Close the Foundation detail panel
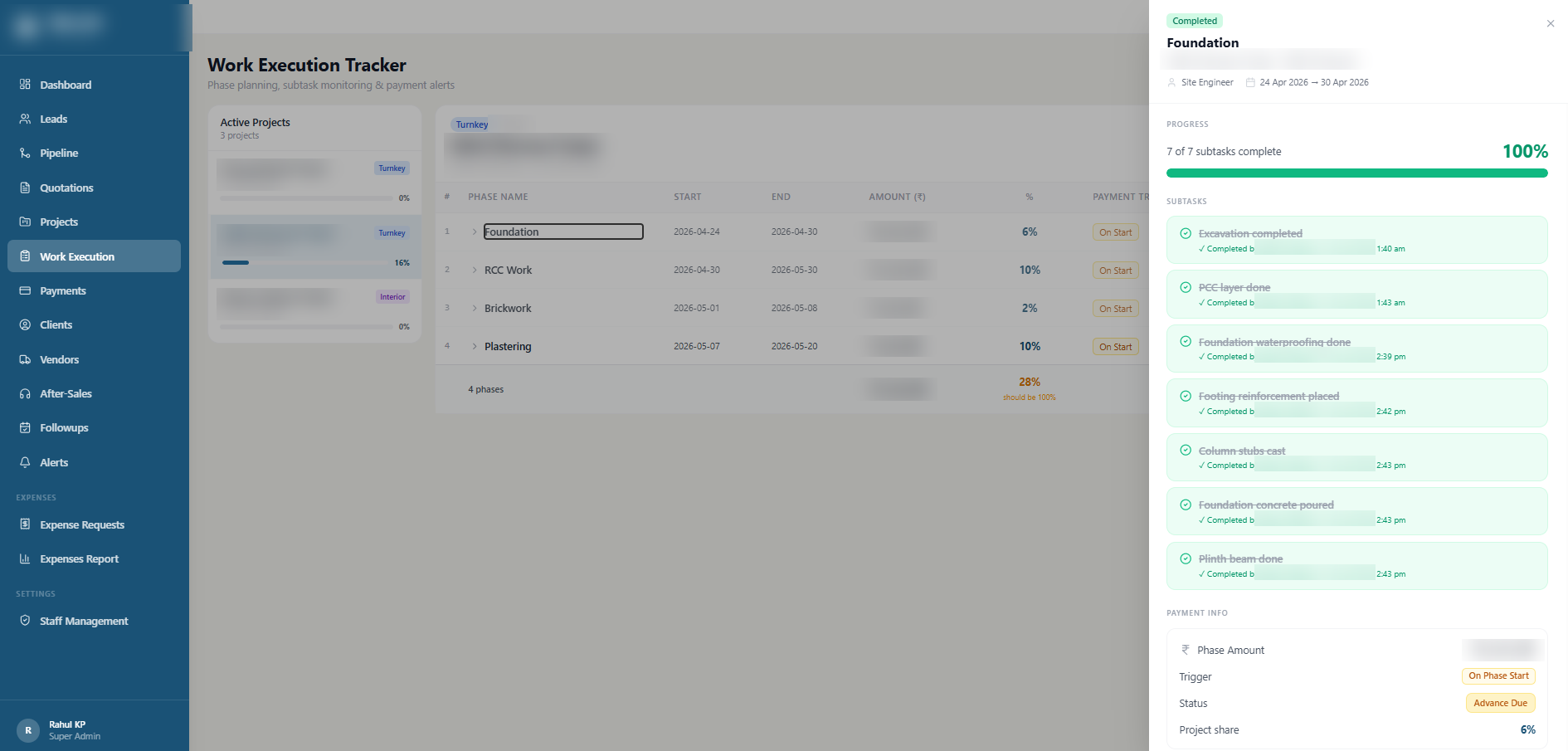Image resolution: width=1568 pixels, height=751 pixels. click(x=1551, y=23)
